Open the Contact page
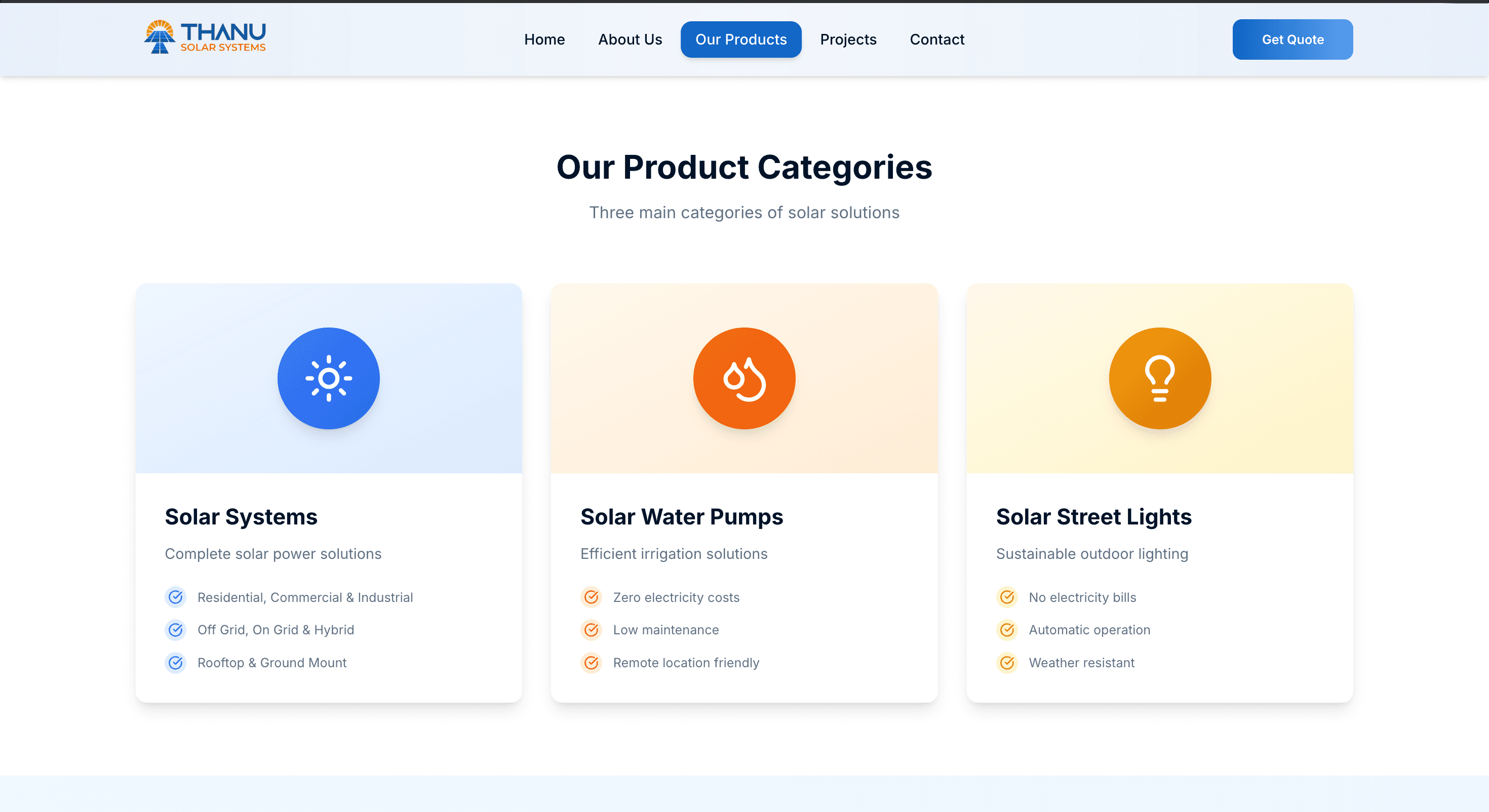This screenshot has height=812, width=1489. tap(936, 39)
